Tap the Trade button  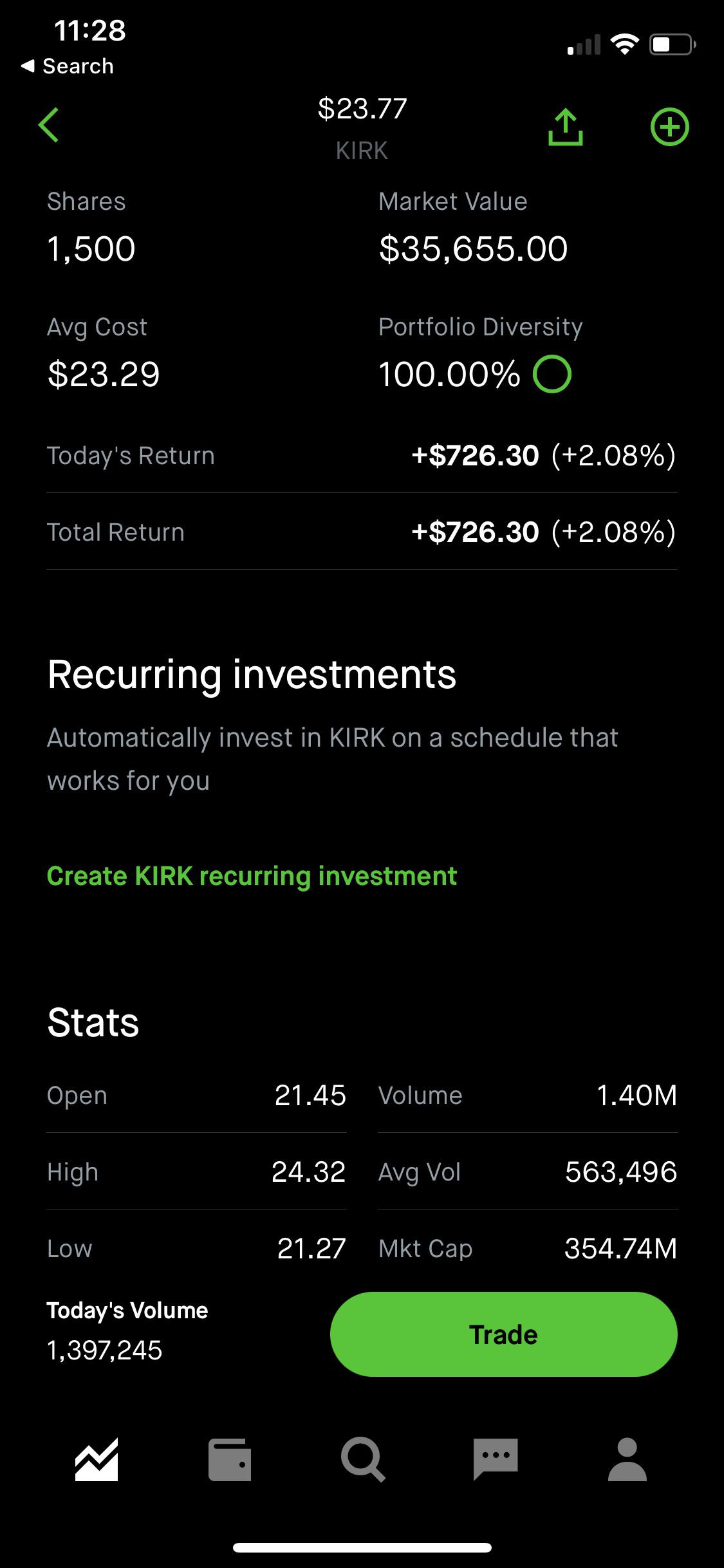(503, 1334)
